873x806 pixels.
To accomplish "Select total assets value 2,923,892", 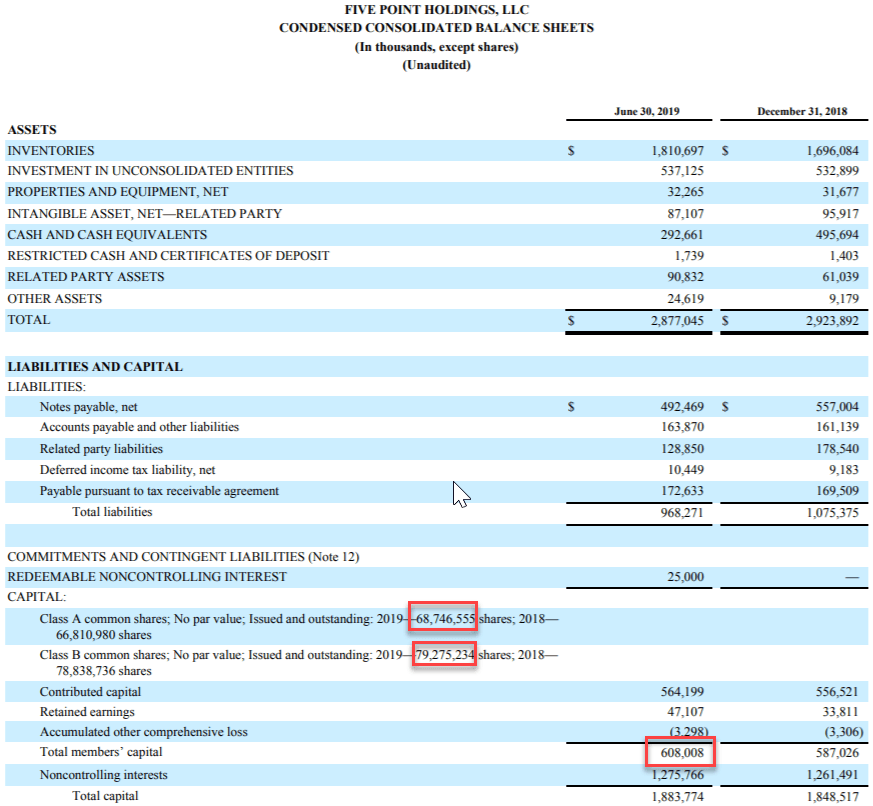I will (x=832, y=321).
